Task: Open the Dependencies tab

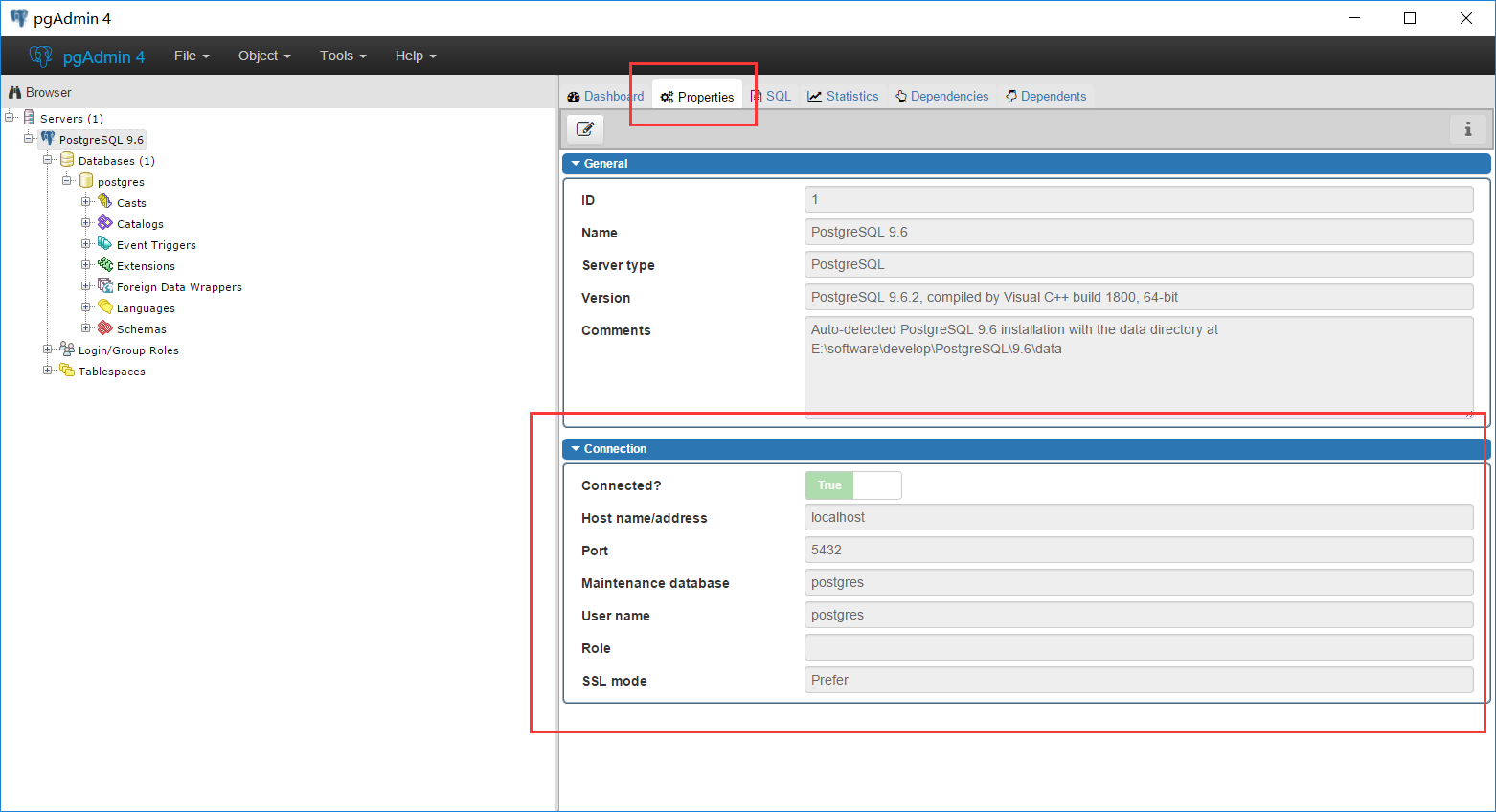Action: coord(942,96)
